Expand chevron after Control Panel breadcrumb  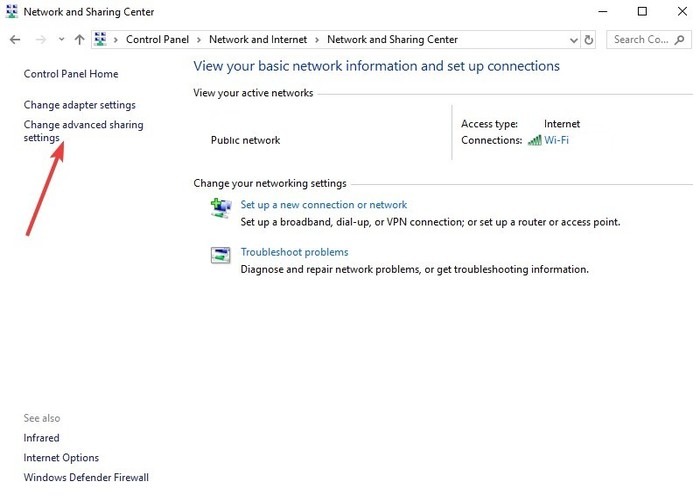(x=199, y=40)
